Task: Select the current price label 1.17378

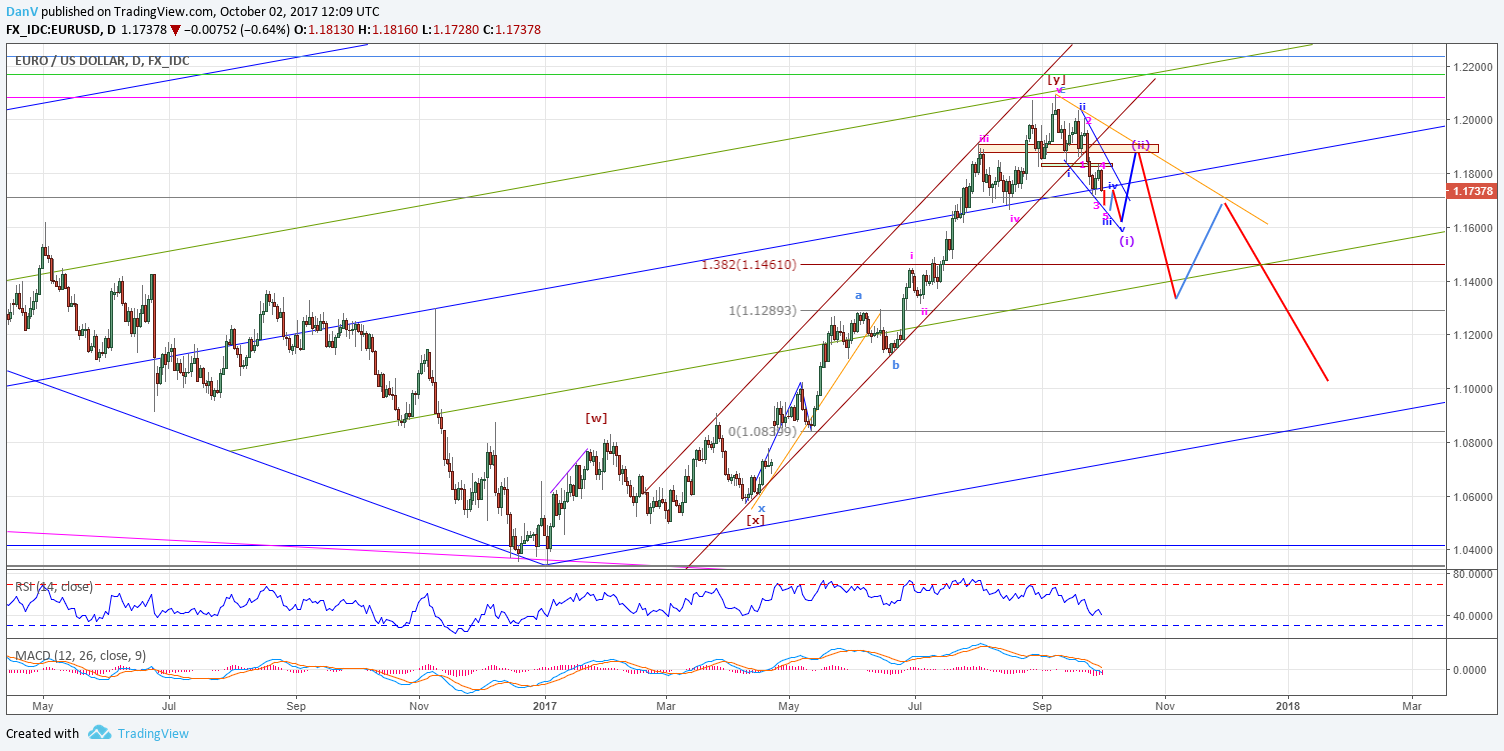Action: [1473, 191]
